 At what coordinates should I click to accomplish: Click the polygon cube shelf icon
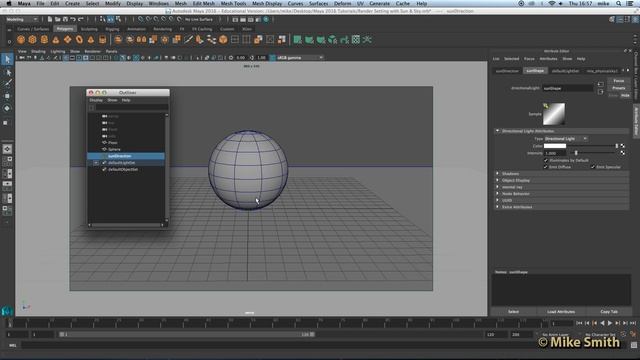click(x=32, y=40)
